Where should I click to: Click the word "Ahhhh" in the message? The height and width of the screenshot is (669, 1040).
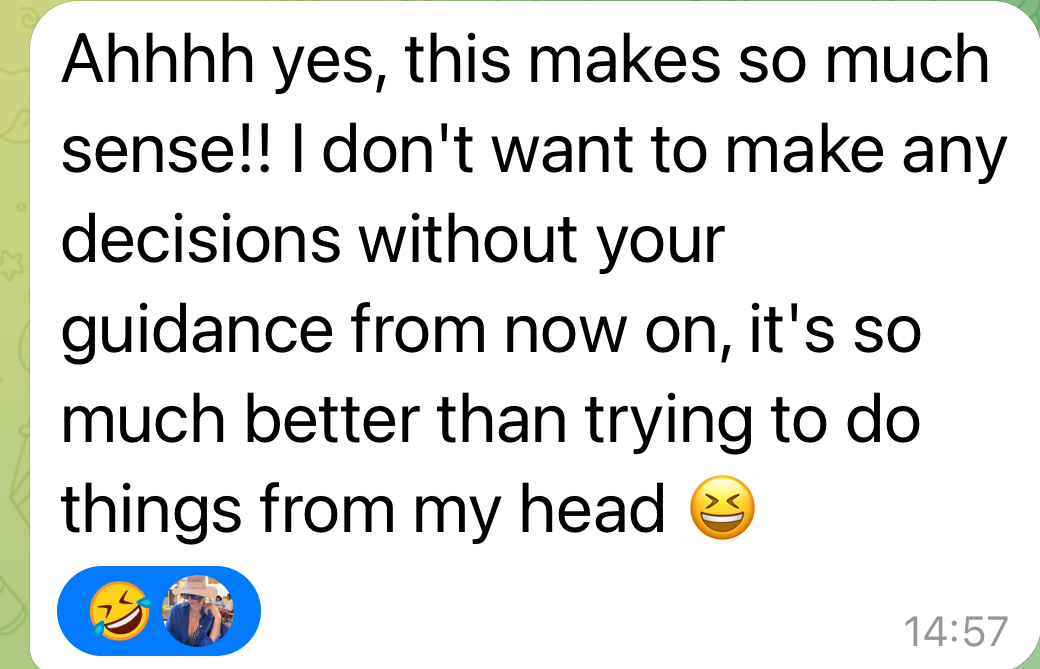tap(158, 60)
